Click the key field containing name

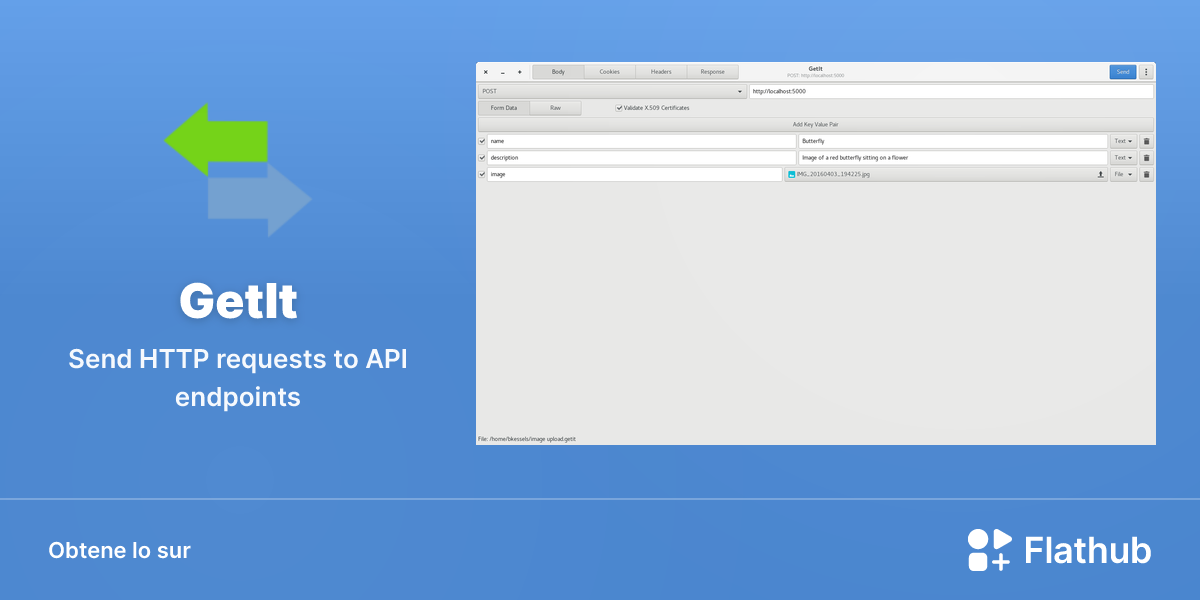point(642,142)
